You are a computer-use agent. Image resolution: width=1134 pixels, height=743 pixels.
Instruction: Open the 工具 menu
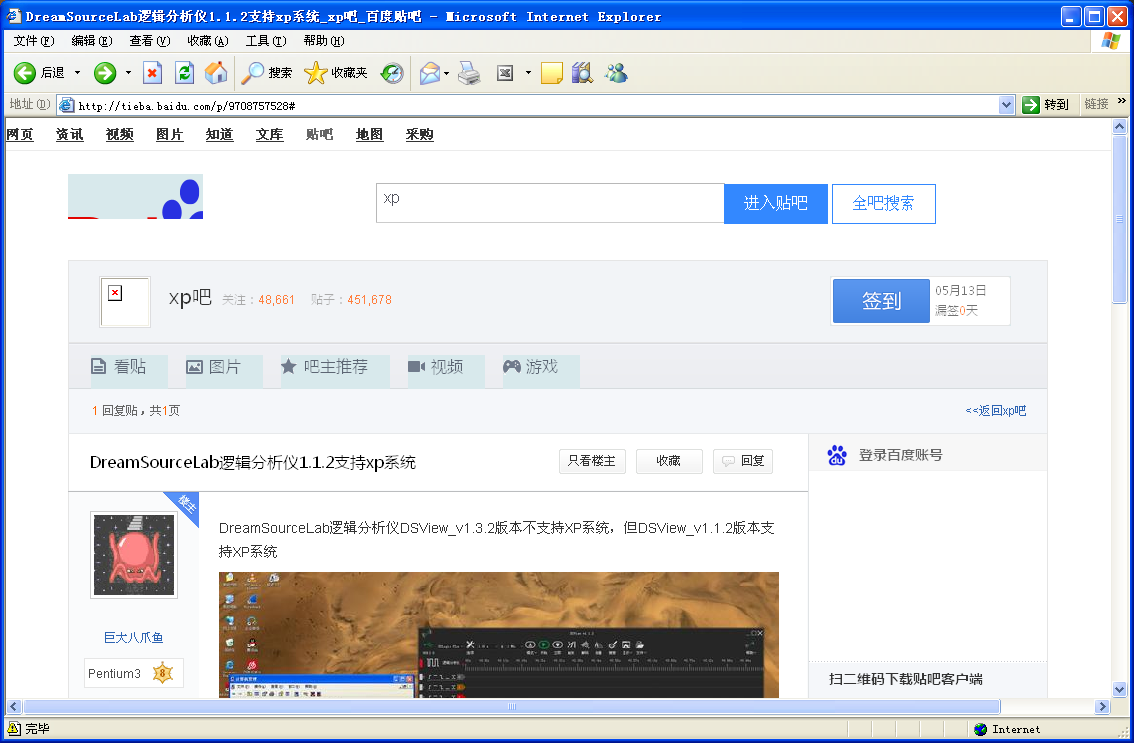(266, 41)
